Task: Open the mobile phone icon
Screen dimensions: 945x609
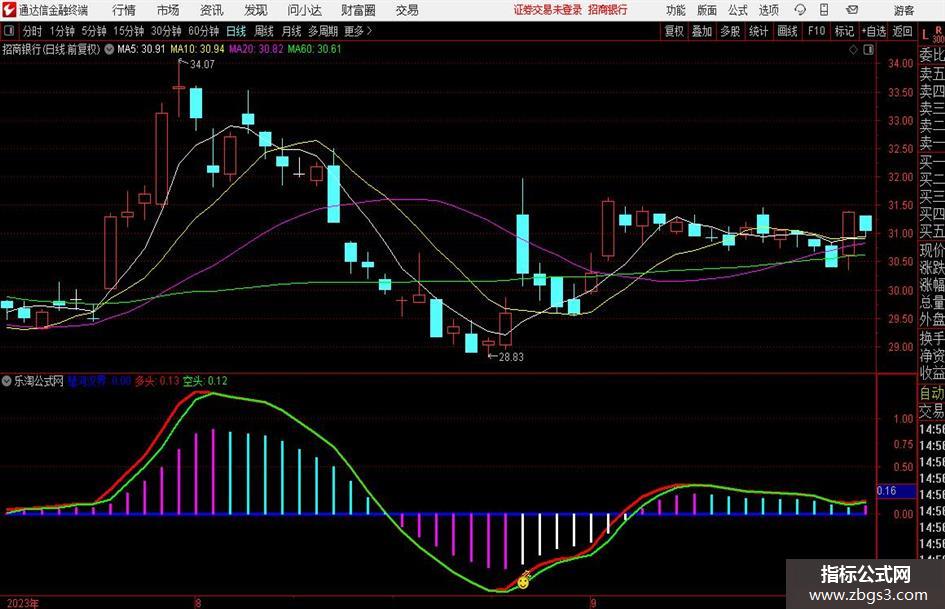Action: click(x=824, y=10)
